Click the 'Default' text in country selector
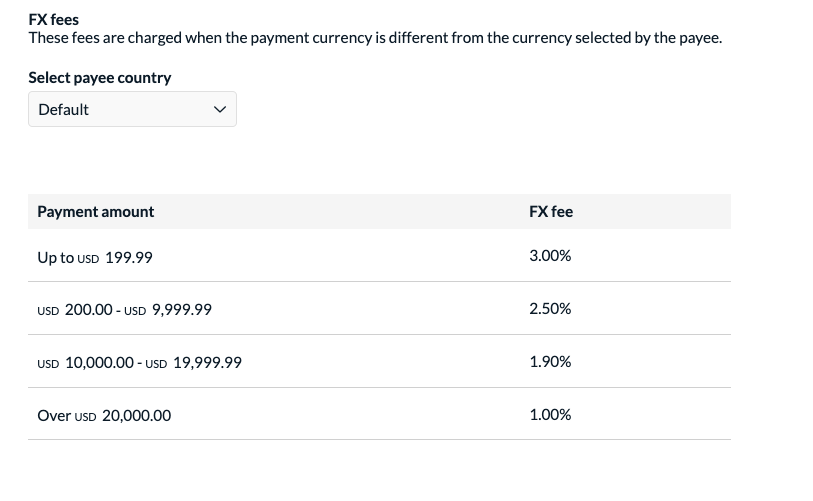This screenshot has width=813, height=501. tap(64, 110)
